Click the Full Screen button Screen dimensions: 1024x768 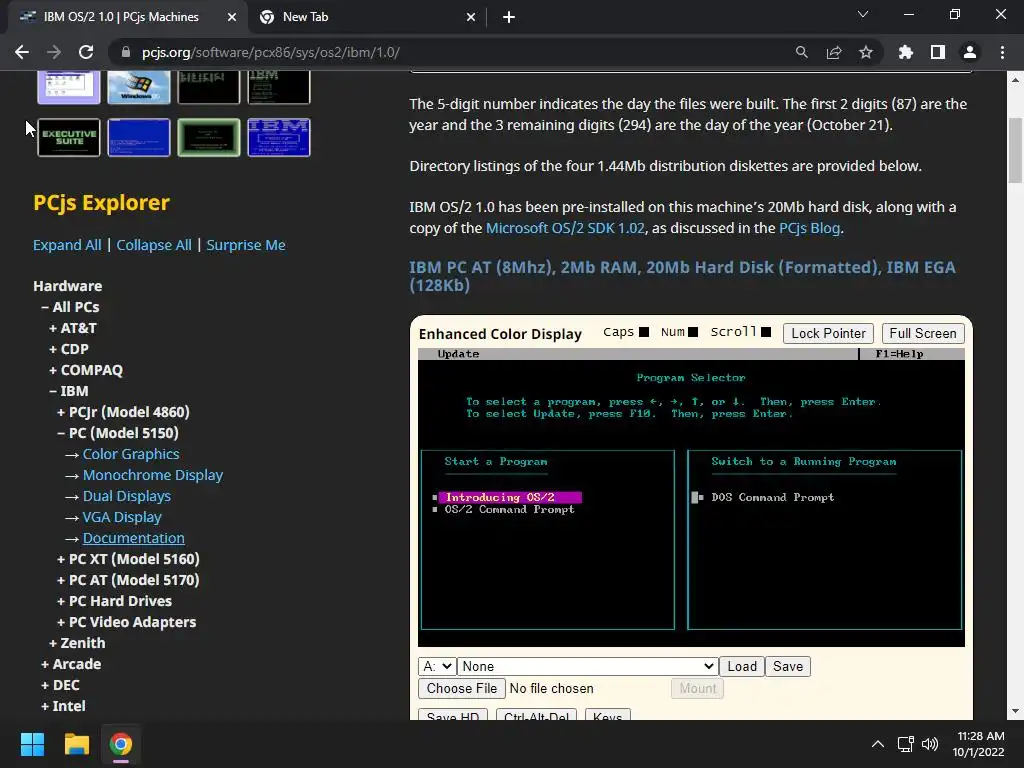coord(923,333)
